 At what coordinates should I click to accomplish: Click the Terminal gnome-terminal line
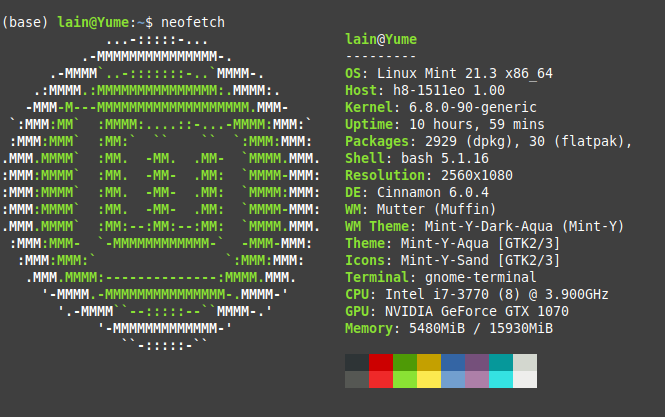coord(441,277)
